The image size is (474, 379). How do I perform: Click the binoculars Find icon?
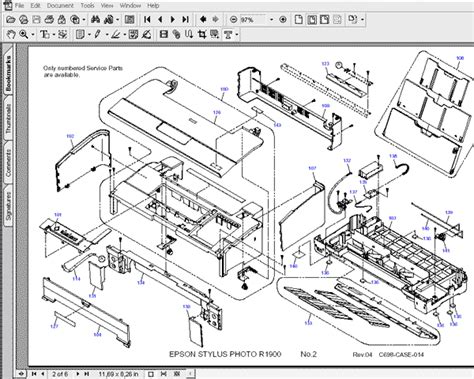tap(96, 20)
